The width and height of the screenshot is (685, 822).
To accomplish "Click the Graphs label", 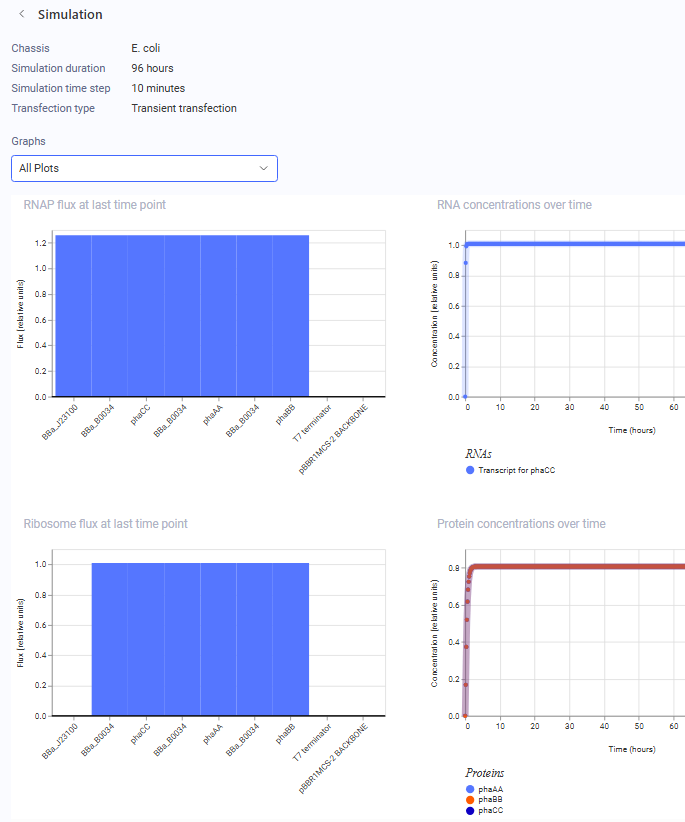I will (x=28, y=142).
